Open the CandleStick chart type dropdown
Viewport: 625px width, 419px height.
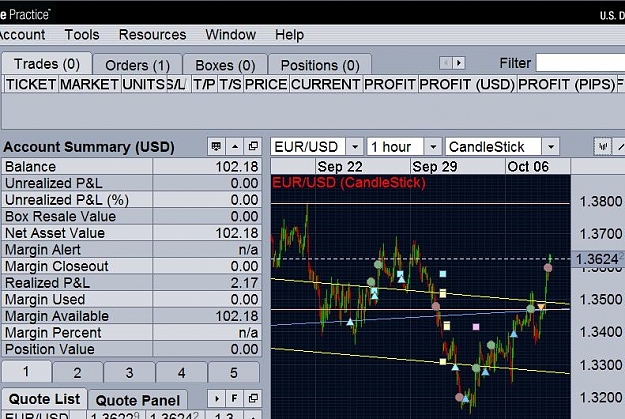550,147
